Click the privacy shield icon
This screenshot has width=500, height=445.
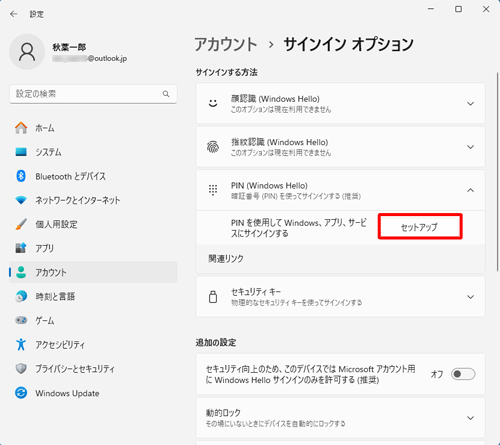pyautogui.click(x=21, y=368)
